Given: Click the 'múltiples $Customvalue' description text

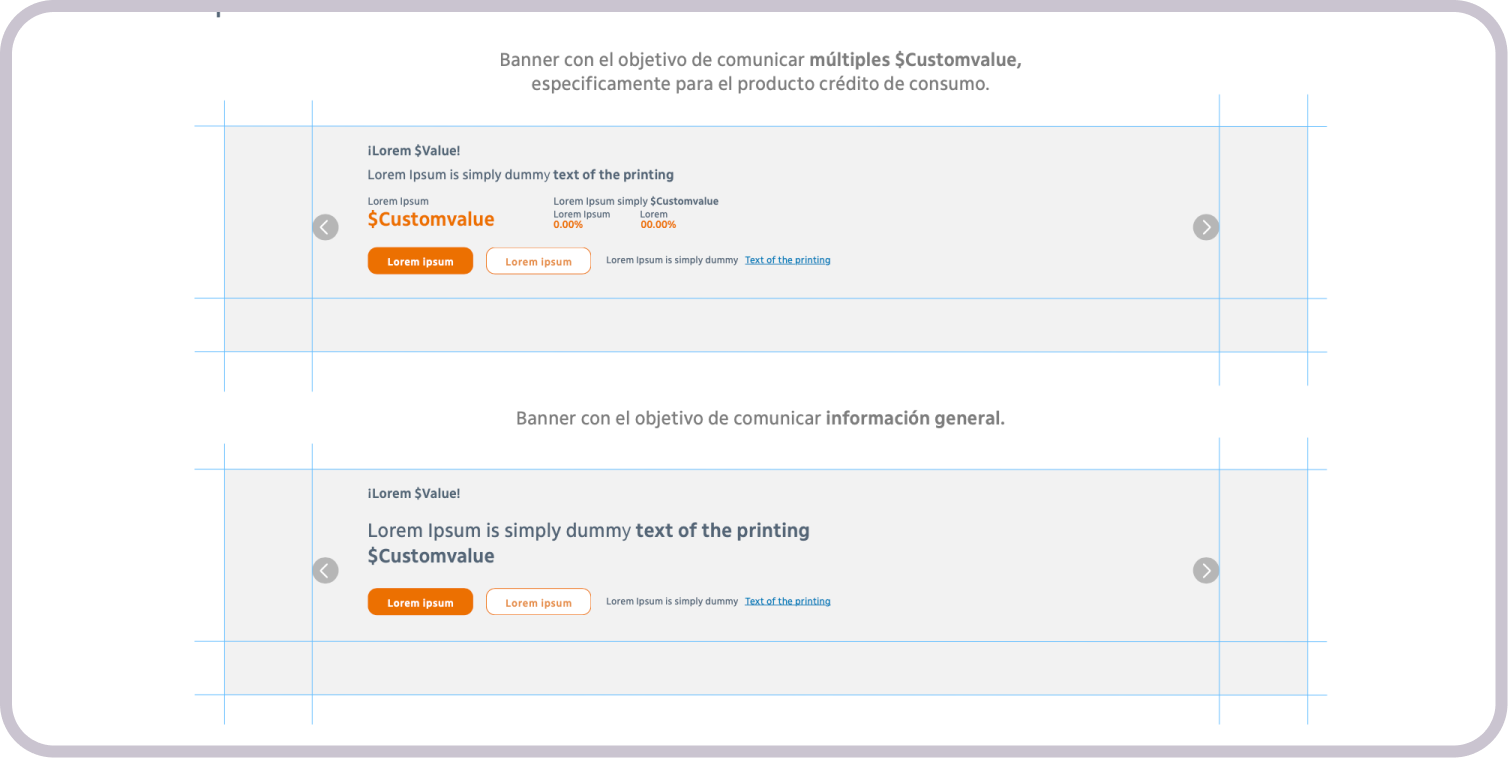Looking at the screenshot, I should 915,60.
